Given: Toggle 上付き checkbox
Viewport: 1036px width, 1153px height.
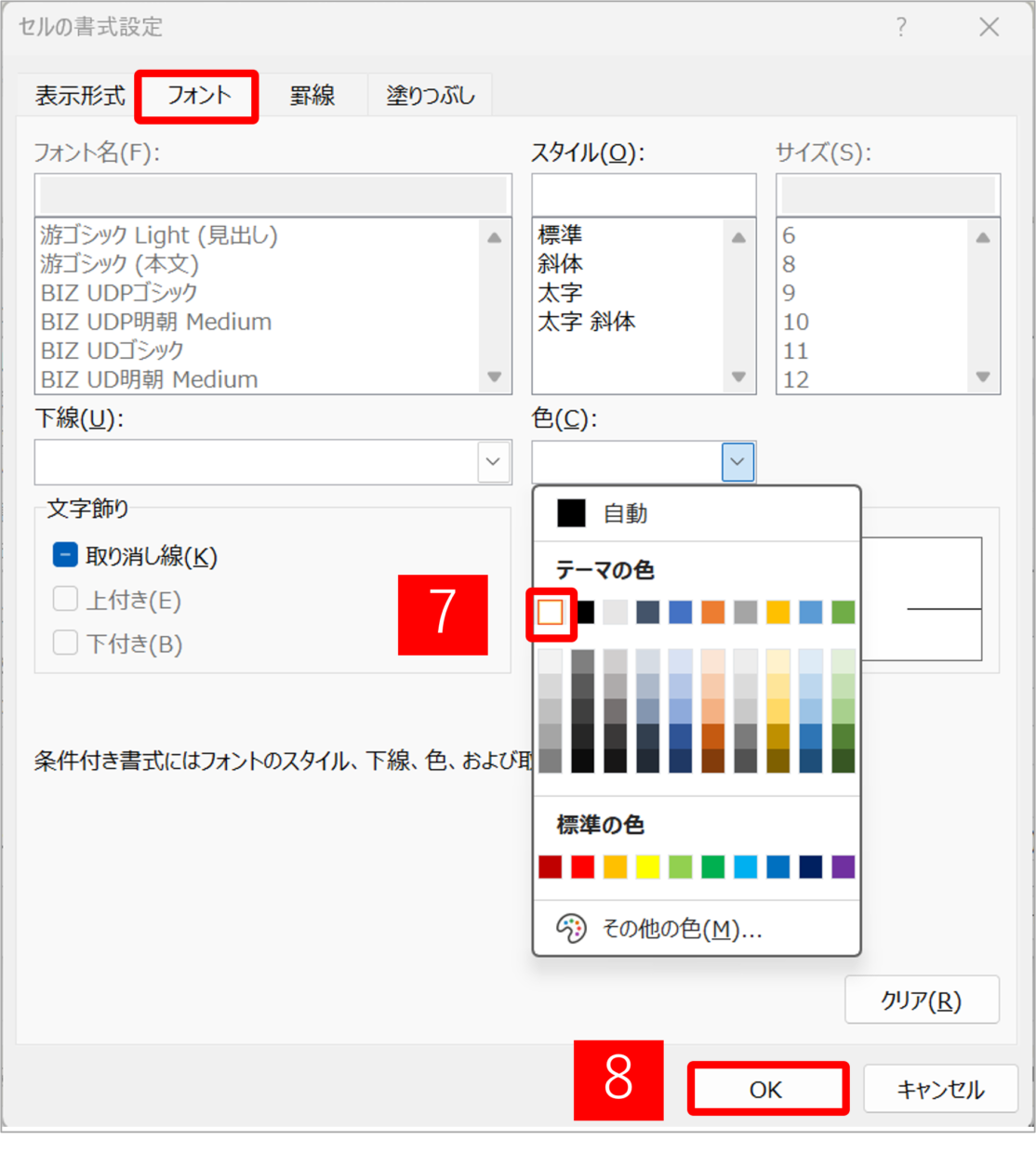Looking at the screenshot, I should coord(65,600).
